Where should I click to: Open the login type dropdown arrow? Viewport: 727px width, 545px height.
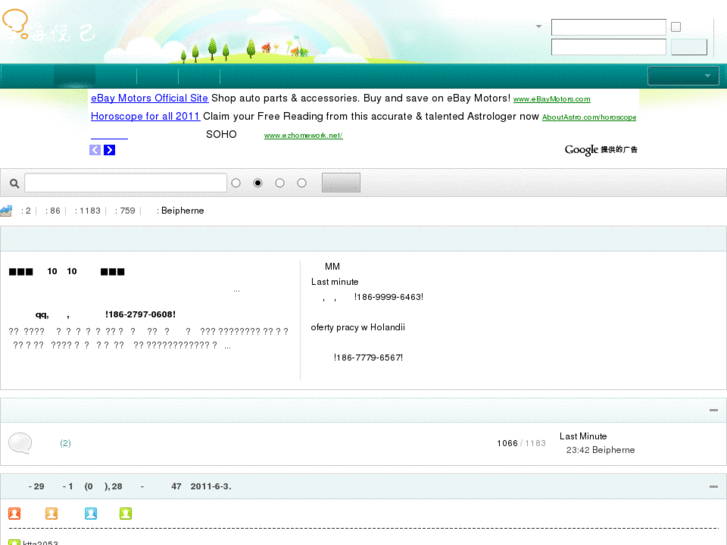(x=538, y=26)
